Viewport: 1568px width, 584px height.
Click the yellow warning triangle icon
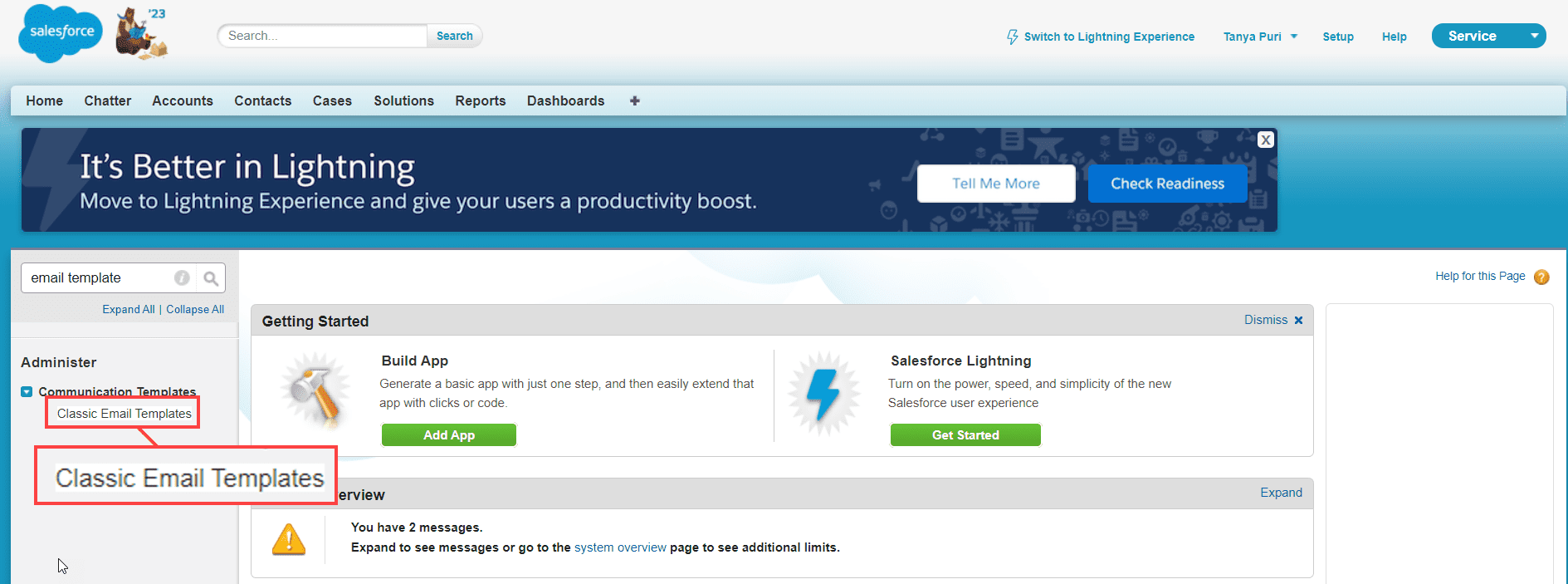(x=289, y=539)
